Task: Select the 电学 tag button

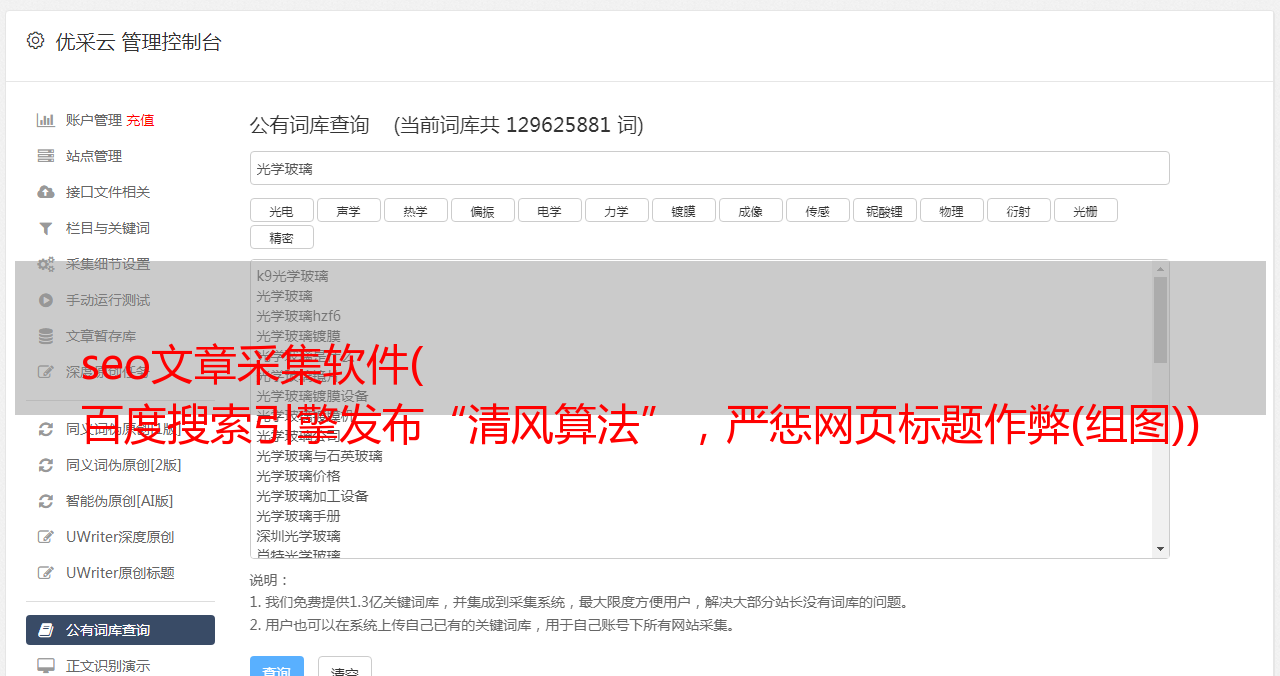Action: pyautogui.click(x=549, y=210)
